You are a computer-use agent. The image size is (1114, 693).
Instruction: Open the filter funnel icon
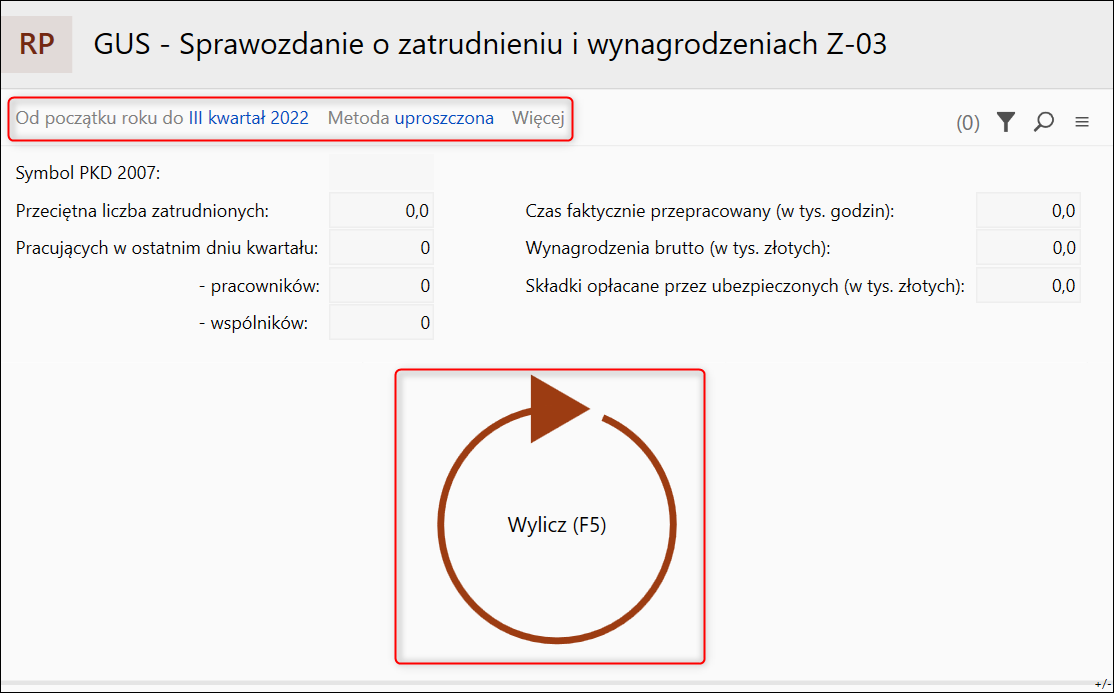pos(1005,122)
